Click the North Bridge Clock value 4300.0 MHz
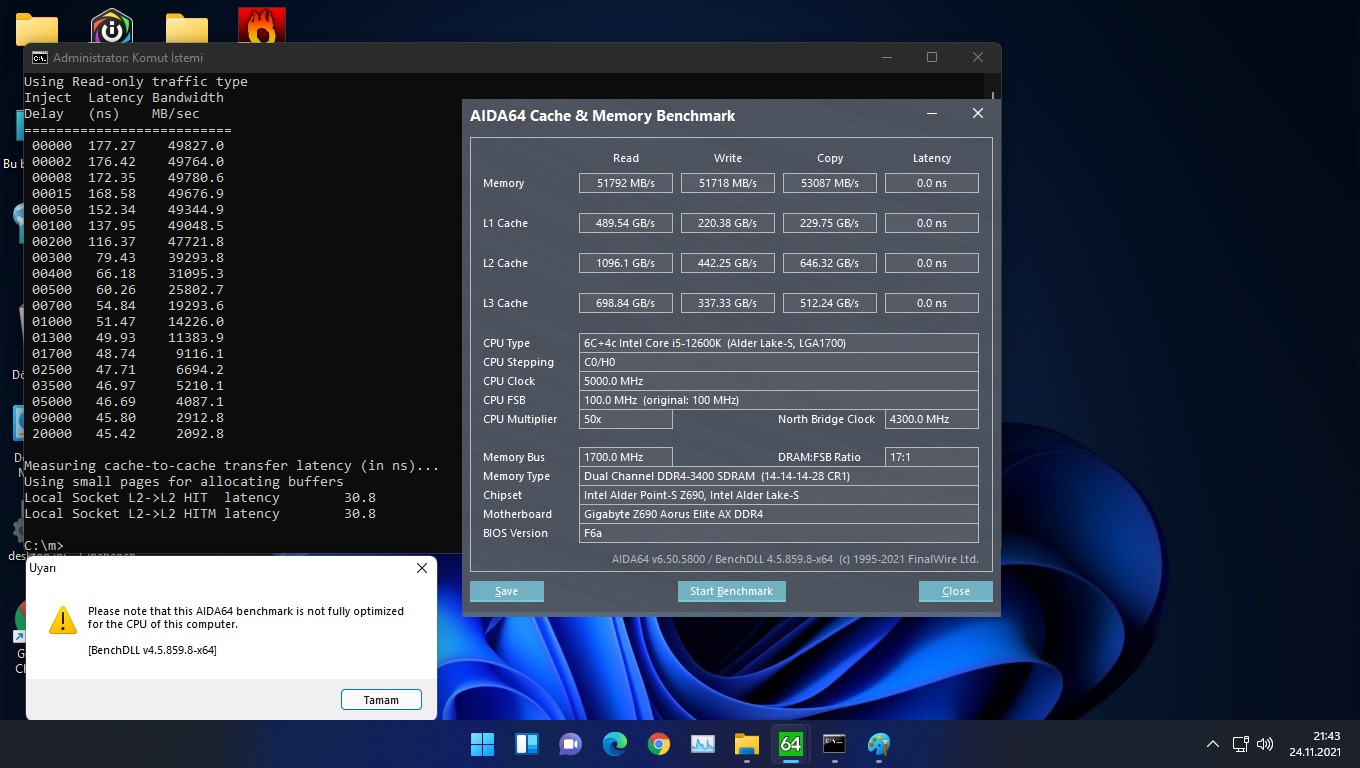 point(932,419)
